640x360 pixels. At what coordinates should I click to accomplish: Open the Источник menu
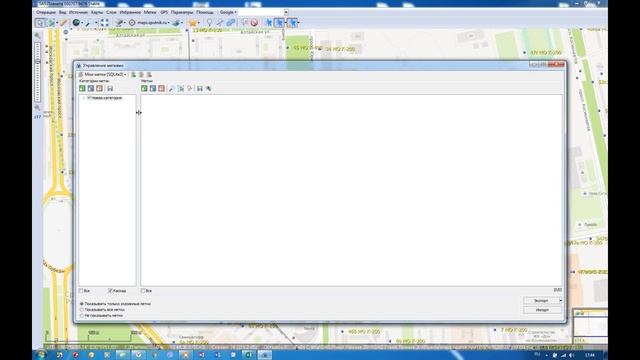click(78, 12)
